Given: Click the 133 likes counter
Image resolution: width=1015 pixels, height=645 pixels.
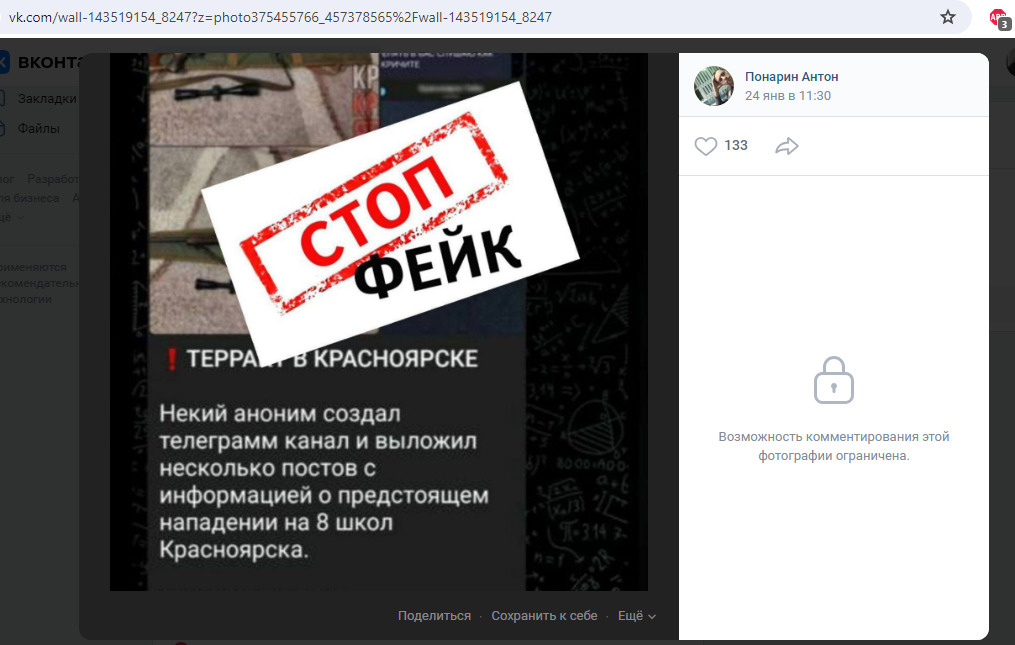Looking at the screenshot, I should (x=736, y=146).
